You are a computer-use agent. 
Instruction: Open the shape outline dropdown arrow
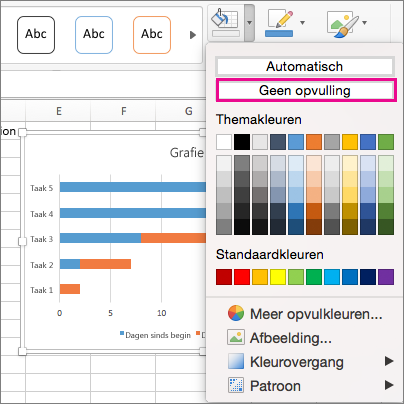click(x=302, y=23)
